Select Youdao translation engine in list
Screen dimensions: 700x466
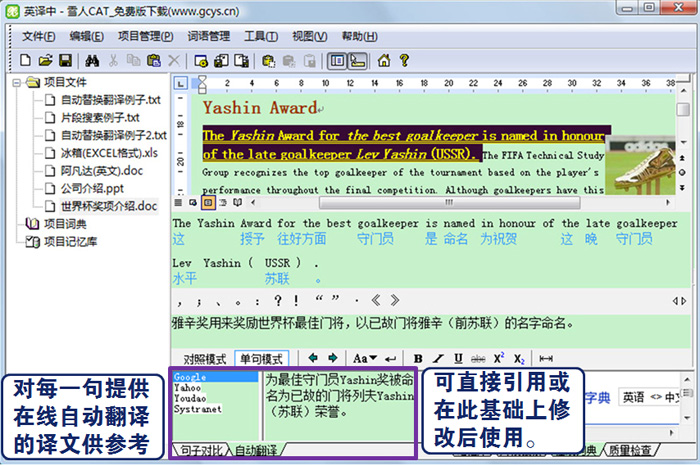click(189, 397)
